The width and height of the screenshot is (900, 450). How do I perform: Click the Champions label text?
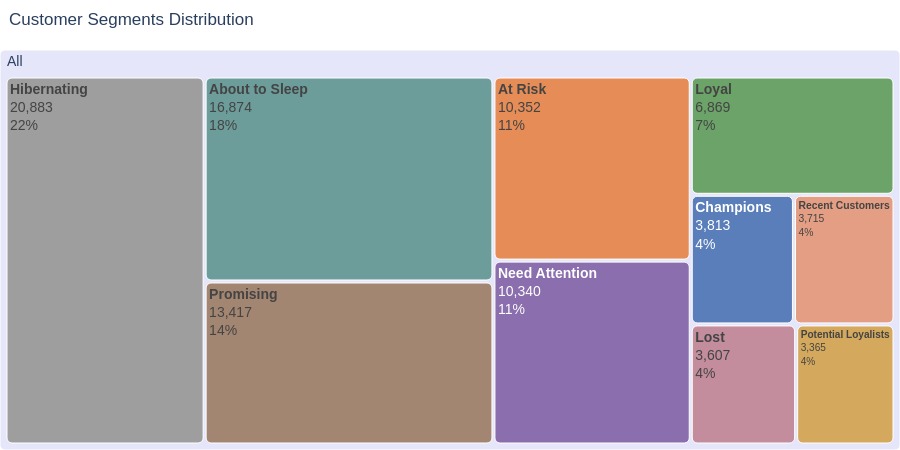(734, 207)
